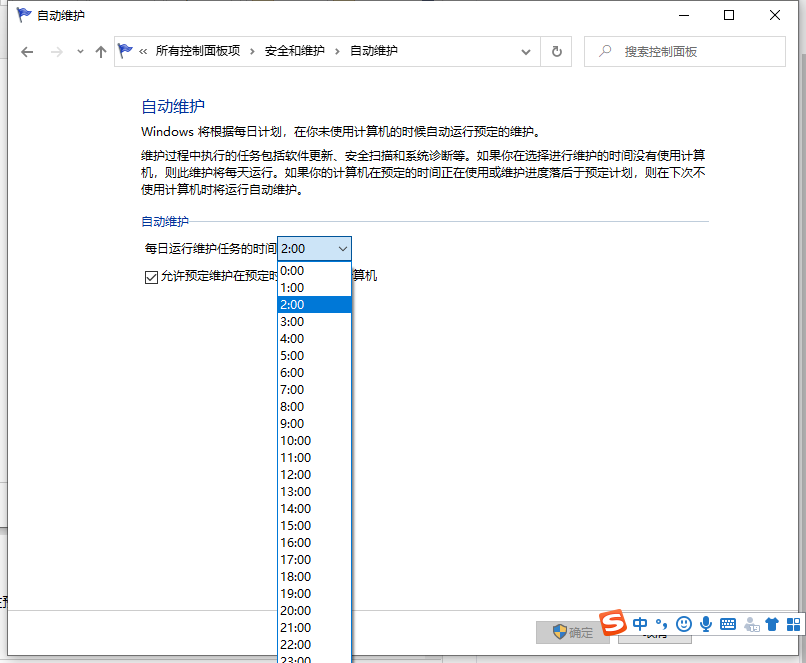The width and height of the screenshot is (806, 663).
Task: Refresh the page with the refresh icon
Action: (557, 51)
